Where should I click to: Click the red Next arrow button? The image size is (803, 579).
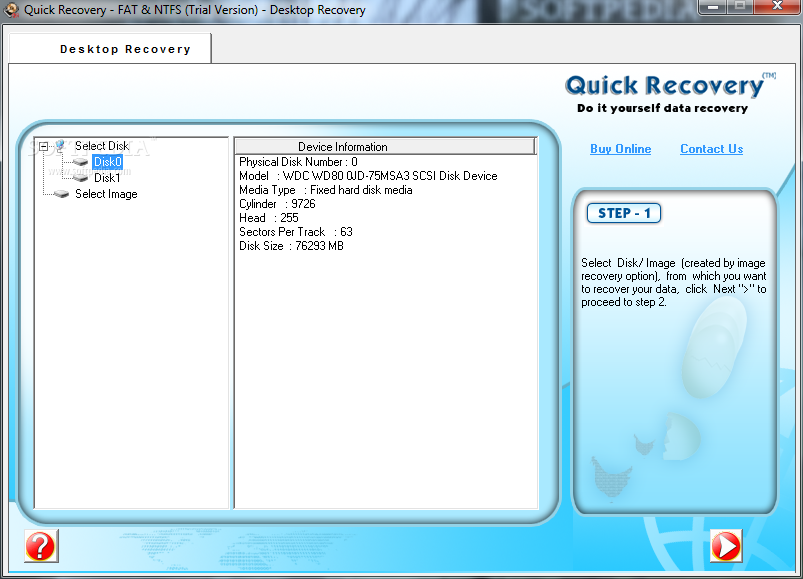[x=726, y=546]
